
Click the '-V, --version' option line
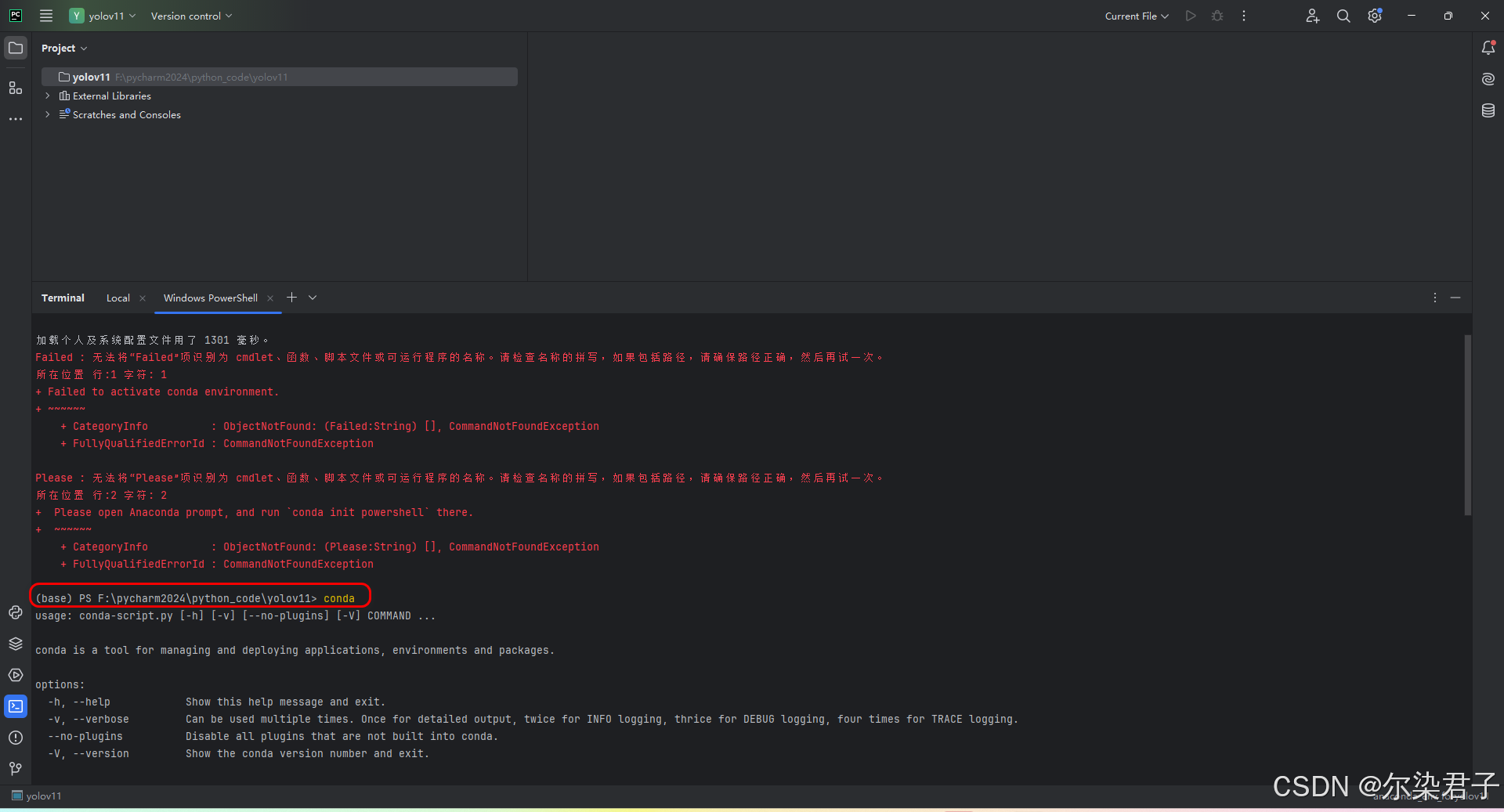238,753
